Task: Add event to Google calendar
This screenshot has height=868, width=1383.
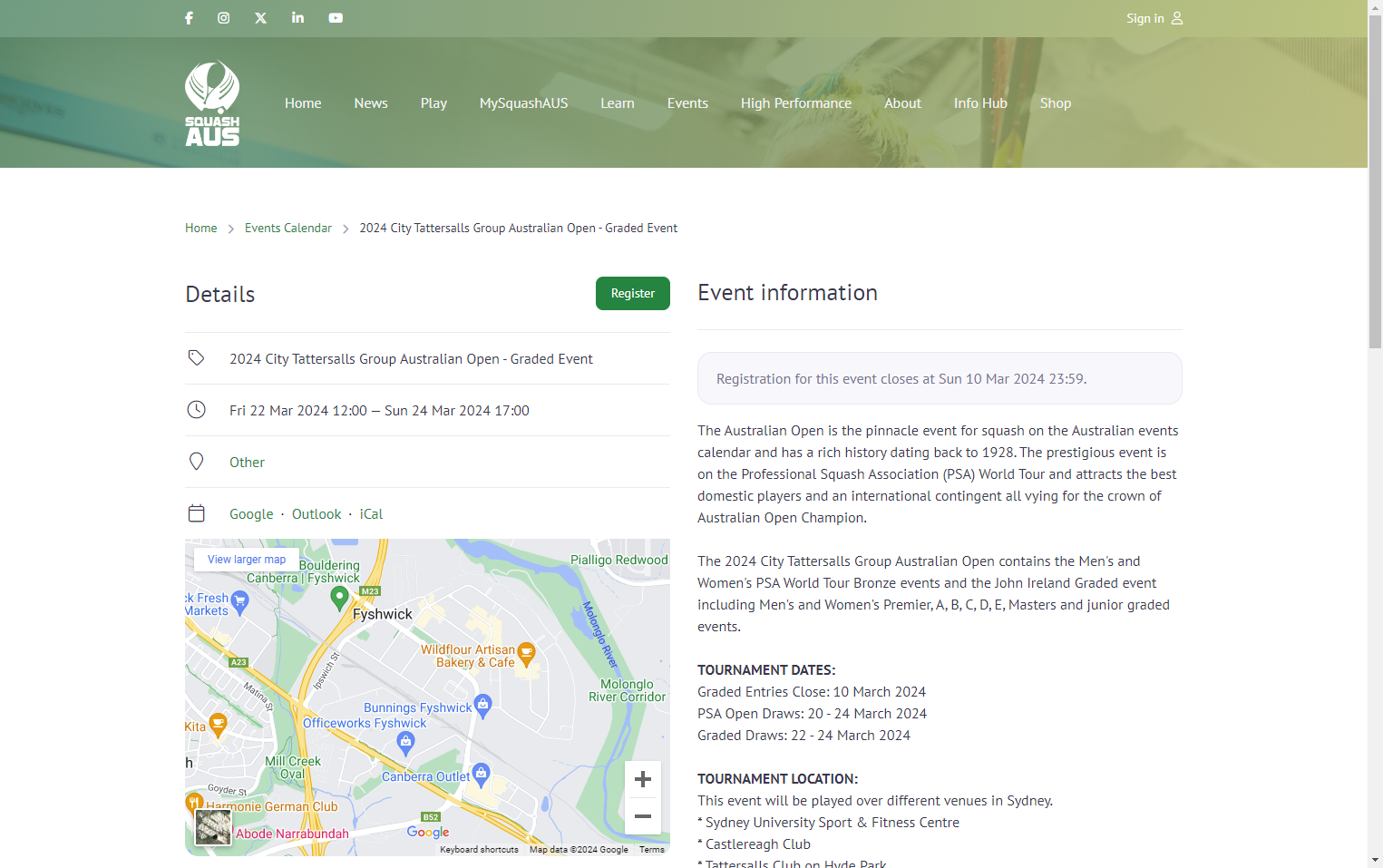Action: 251,514
